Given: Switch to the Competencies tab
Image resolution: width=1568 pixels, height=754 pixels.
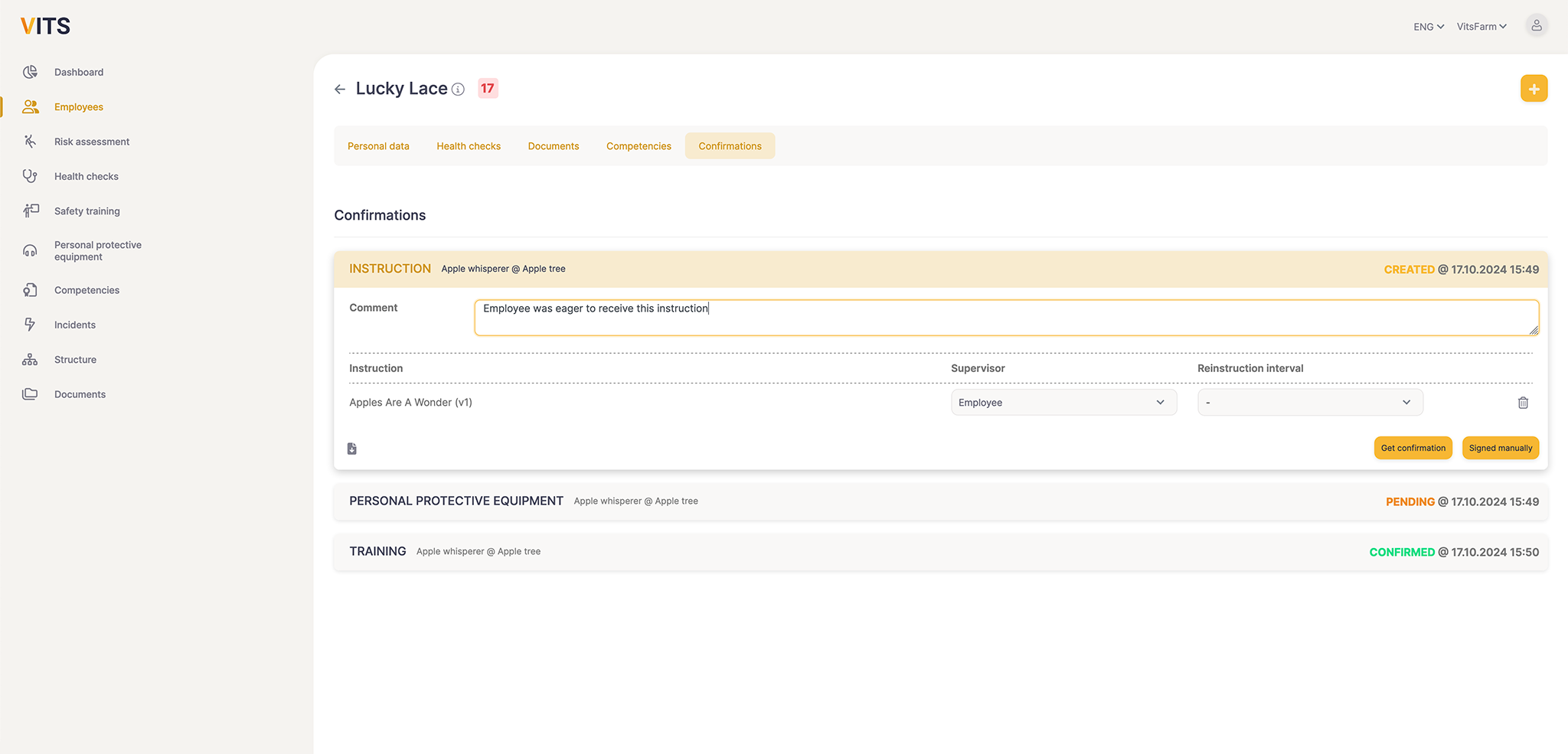Looking at the screenshot, I should click(x=639, y=146).
